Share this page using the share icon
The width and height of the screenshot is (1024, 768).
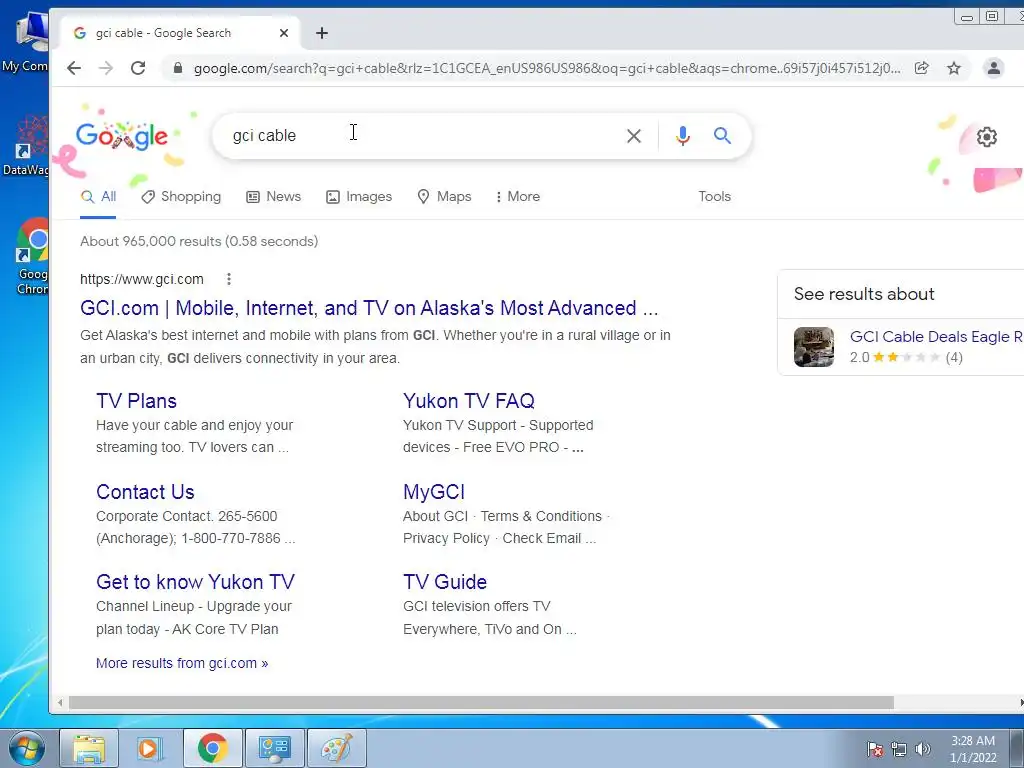point(921,68)
